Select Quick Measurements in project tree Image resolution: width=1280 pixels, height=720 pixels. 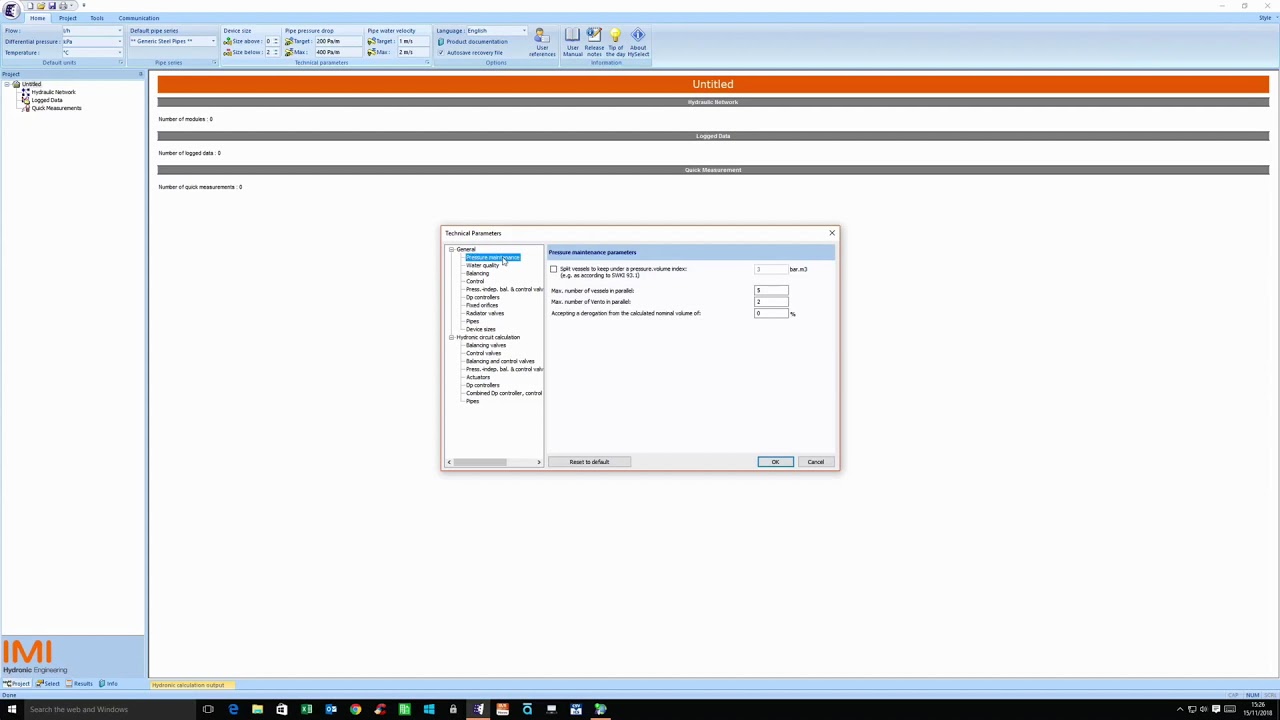tap(56, 108)
